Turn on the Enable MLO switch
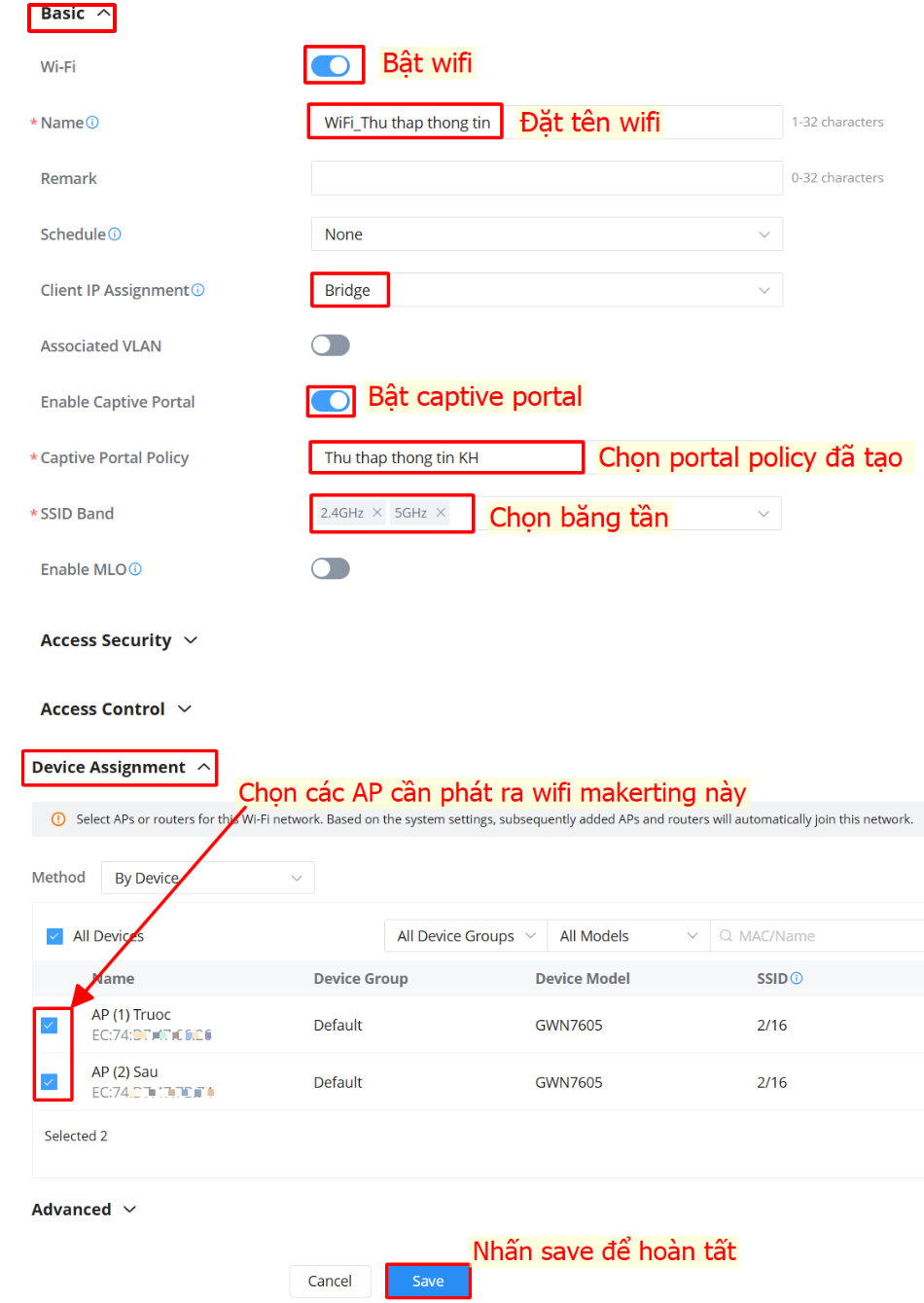The image size is (924, 1303). (x=331, y=568)
